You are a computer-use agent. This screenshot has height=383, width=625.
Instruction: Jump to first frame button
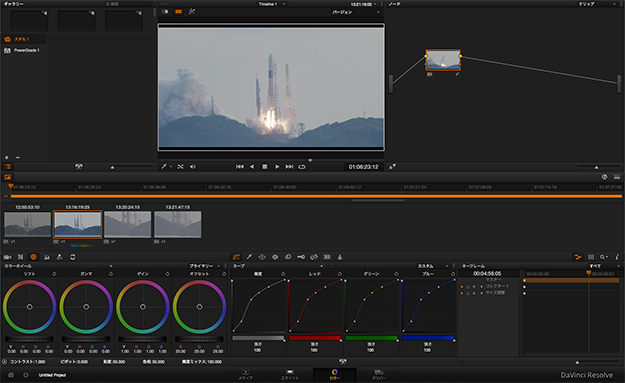pyautogui.click(x=240, y=167)
